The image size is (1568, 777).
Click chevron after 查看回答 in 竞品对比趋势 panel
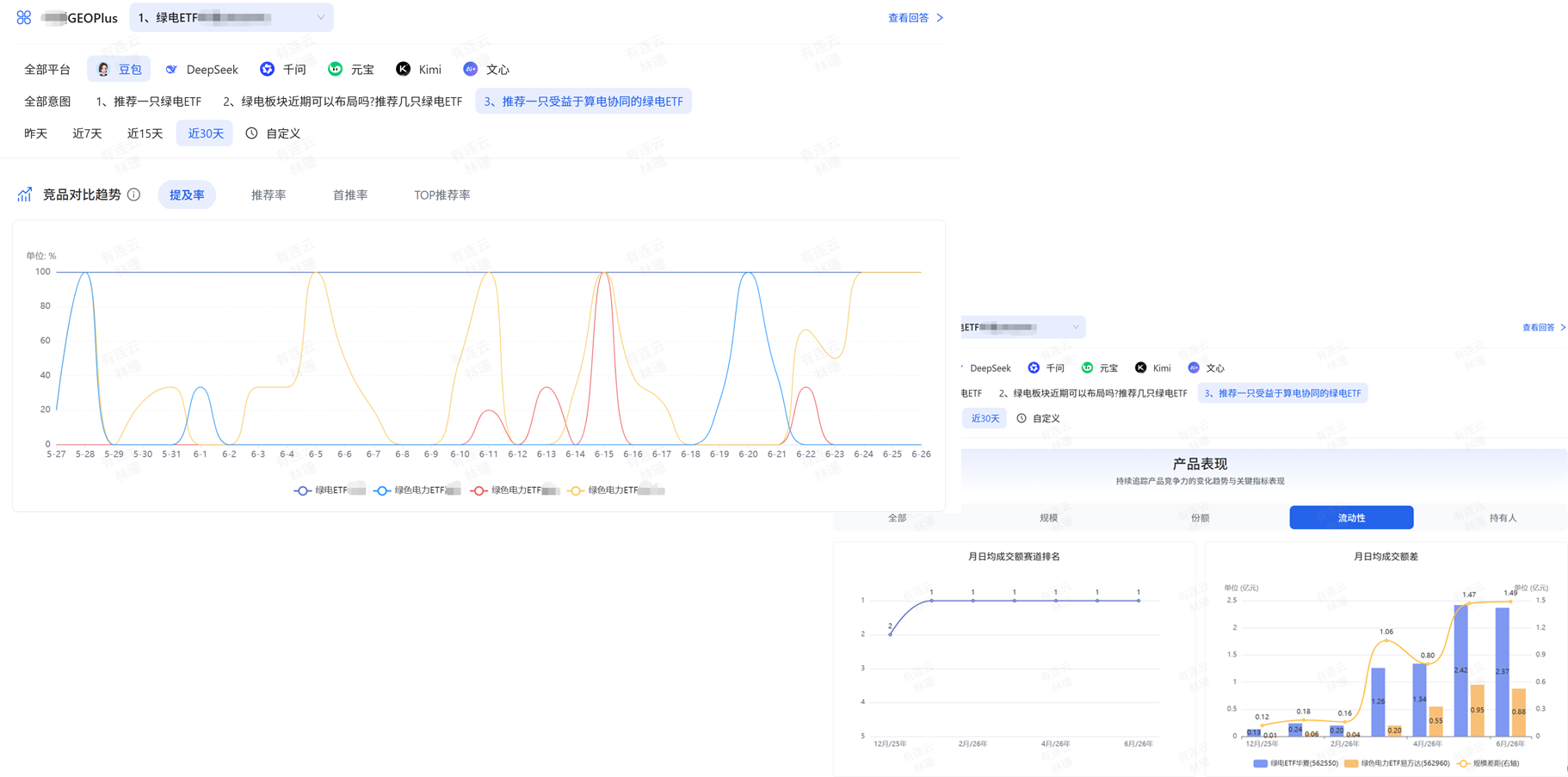tap(940, 17)
